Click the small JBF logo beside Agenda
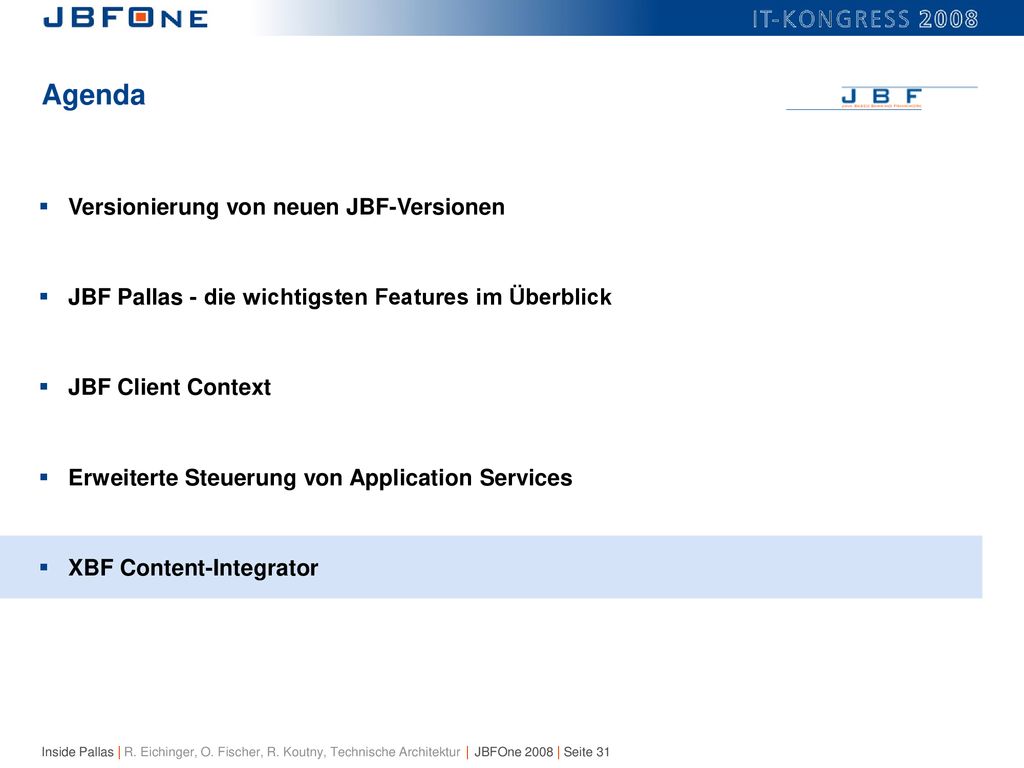The image size is (1024, 768). click(882, 98)
